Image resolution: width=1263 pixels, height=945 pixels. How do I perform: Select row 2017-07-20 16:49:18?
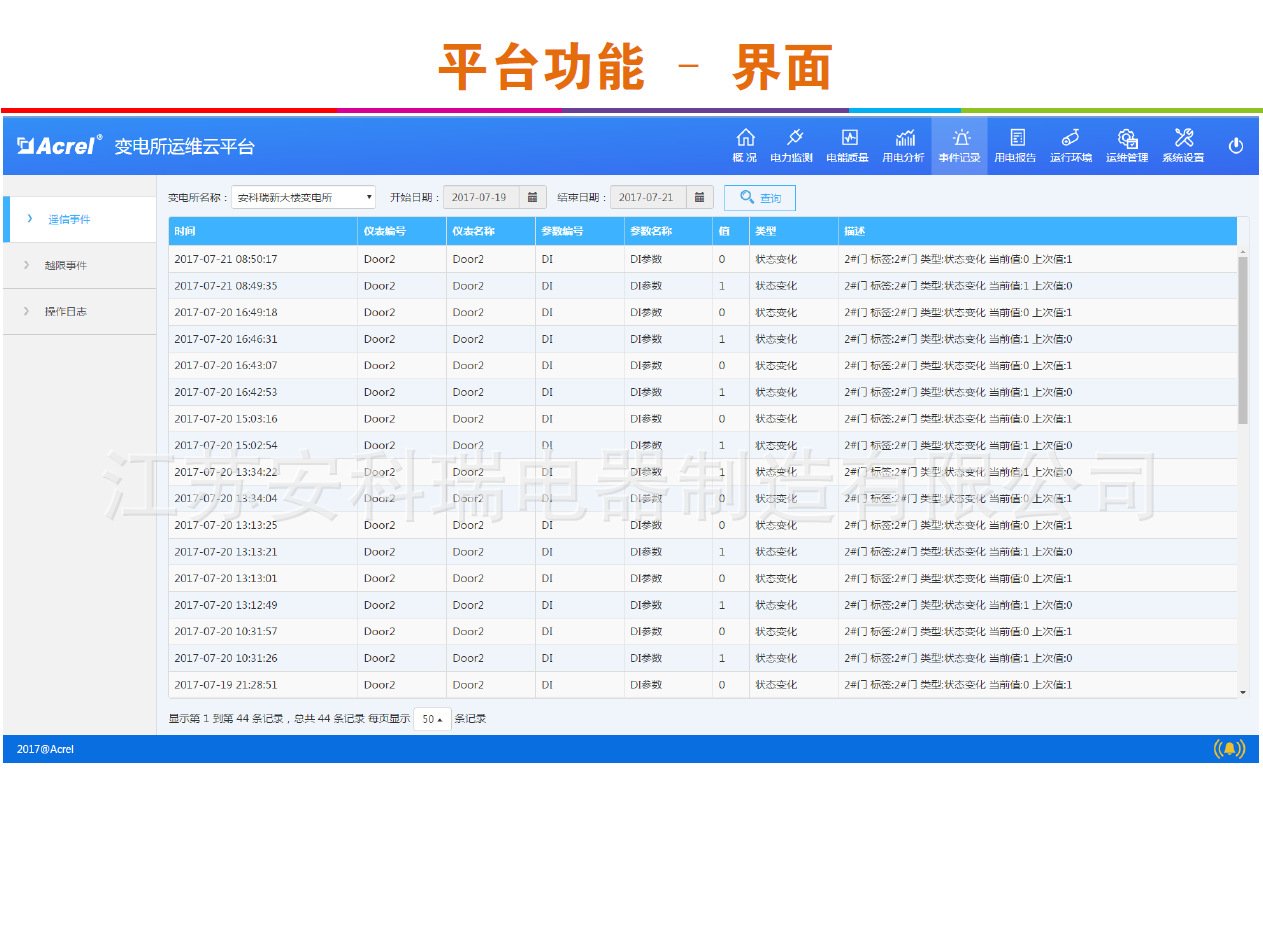click(703, 312)
